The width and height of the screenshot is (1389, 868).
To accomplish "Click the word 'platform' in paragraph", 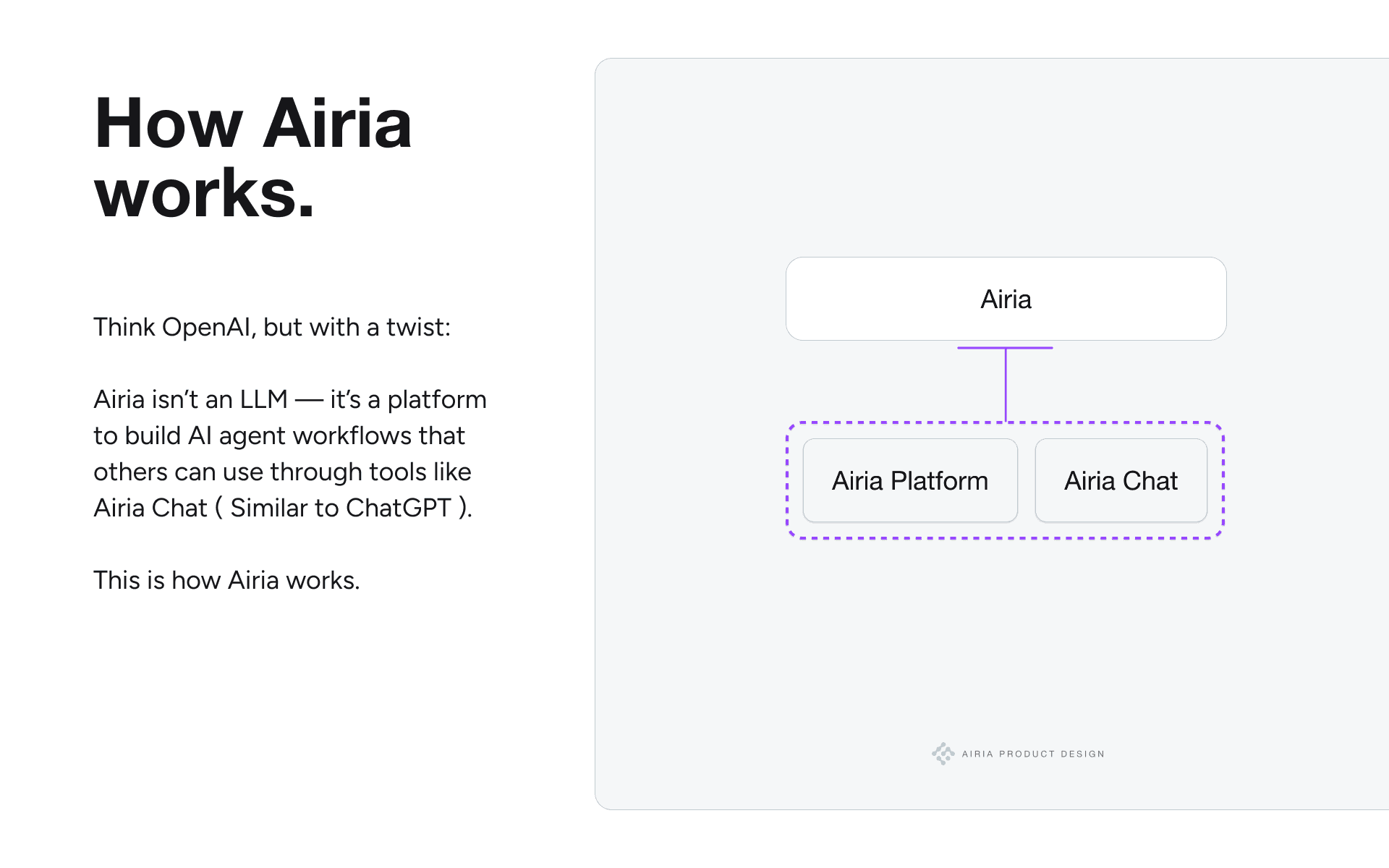I will tap(437, 399).
